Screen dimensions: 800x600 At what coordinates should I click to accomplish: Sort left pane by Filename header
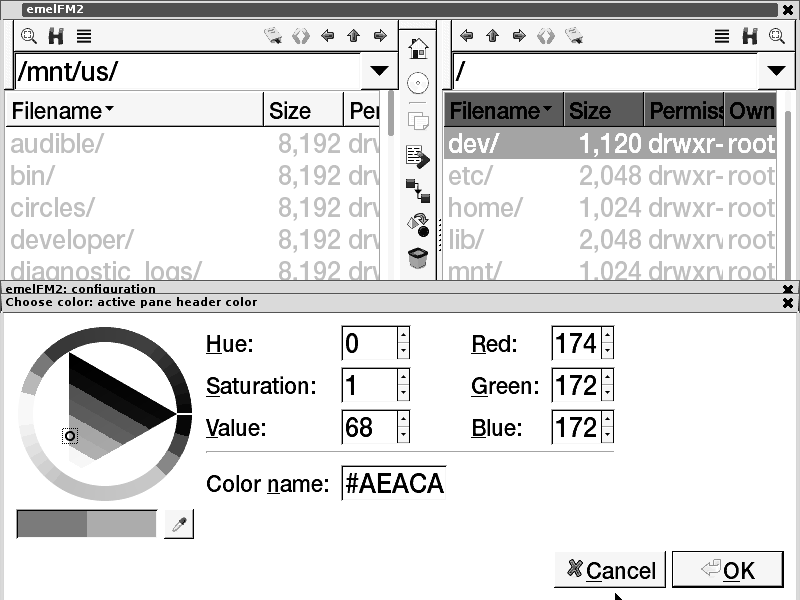134,111
